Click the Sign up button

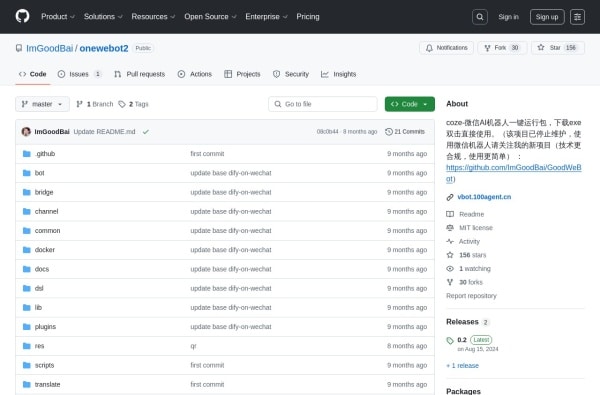(547, 17)
